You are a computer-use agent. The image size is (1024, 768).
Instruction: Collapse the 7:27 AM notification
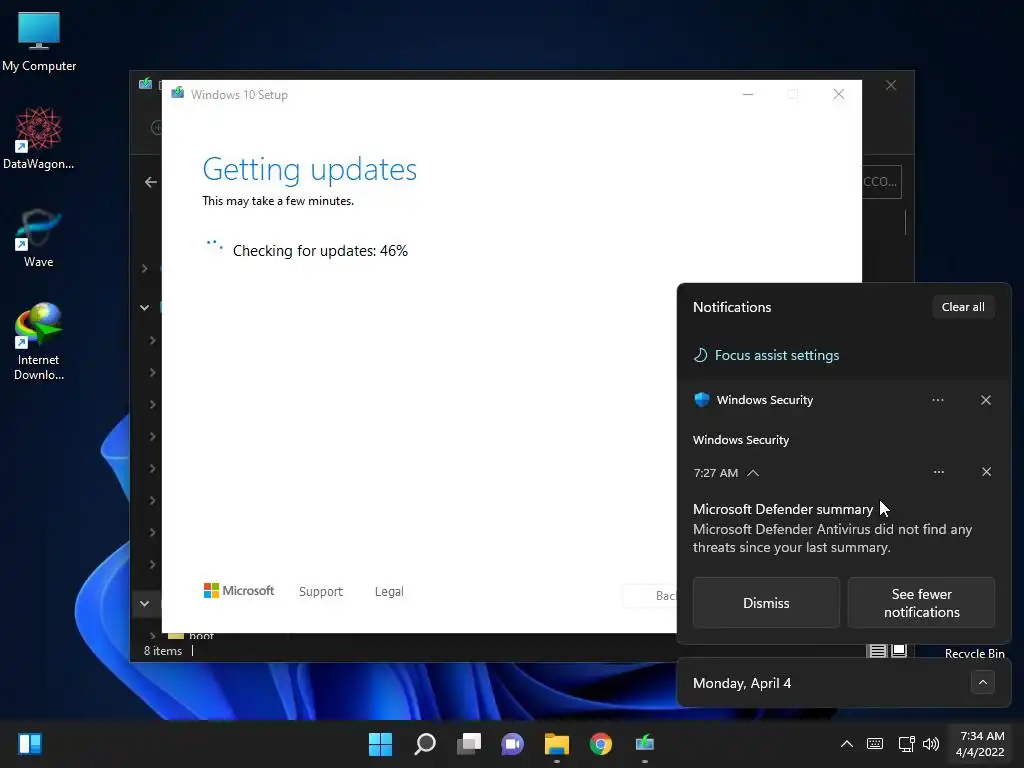[753, 473]
